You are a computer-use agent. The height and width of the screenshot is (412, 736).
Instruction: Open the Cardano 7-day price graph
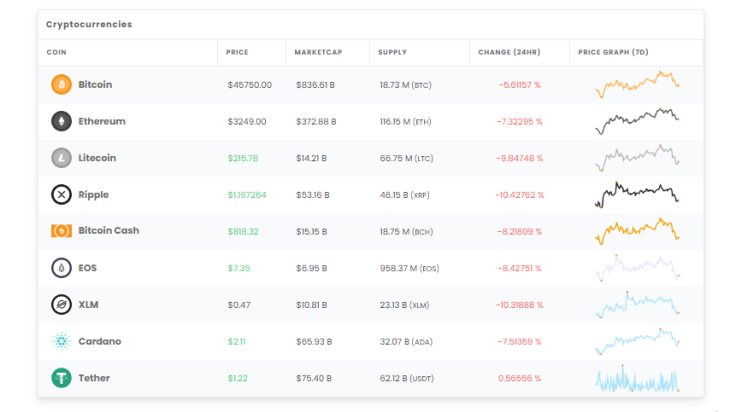tap(637, 341)
